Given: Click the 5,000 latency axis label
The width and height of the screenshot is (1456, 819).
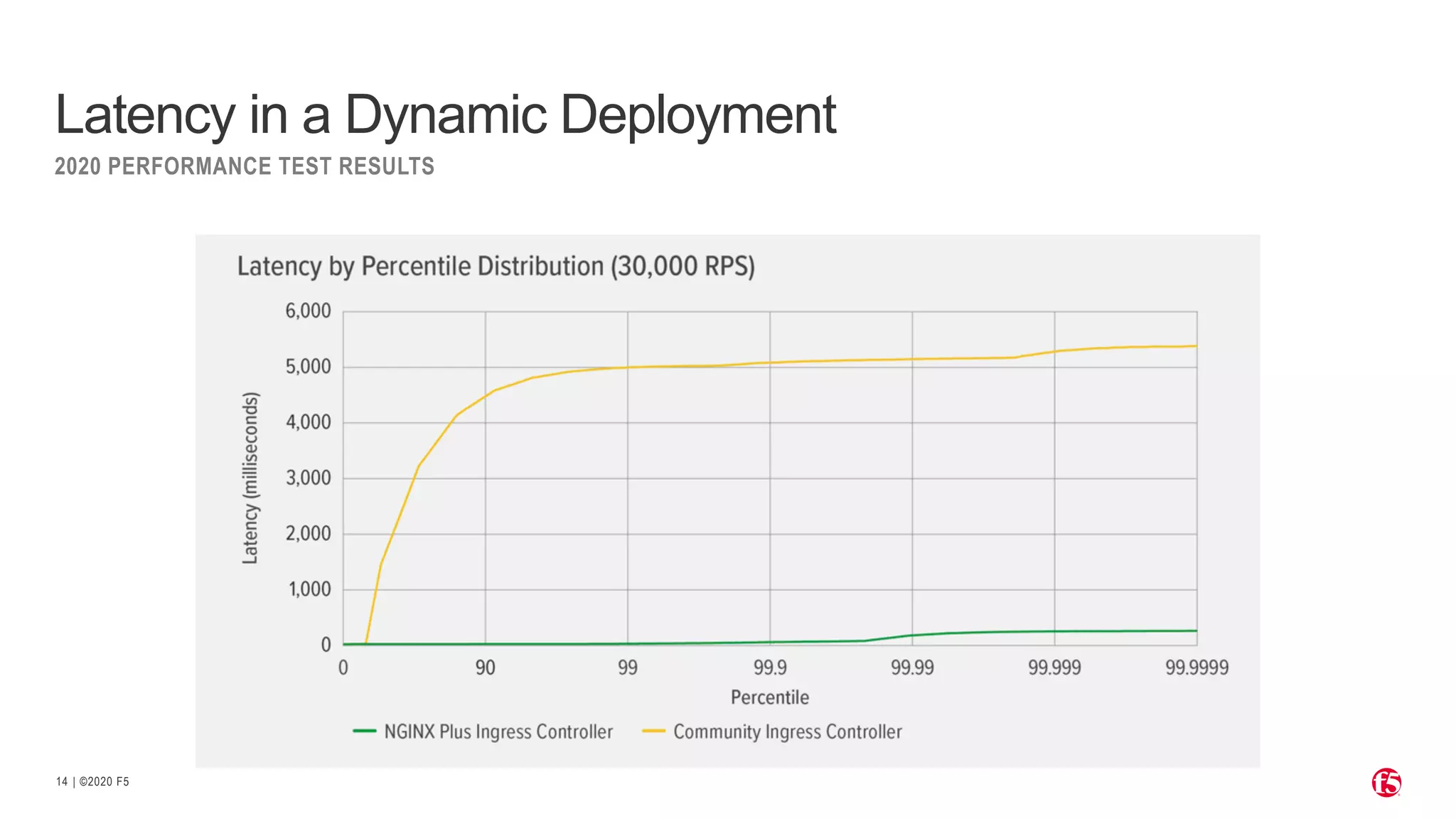Looking at the screenshot, I should pyautogui.click(x=308, y=367).
